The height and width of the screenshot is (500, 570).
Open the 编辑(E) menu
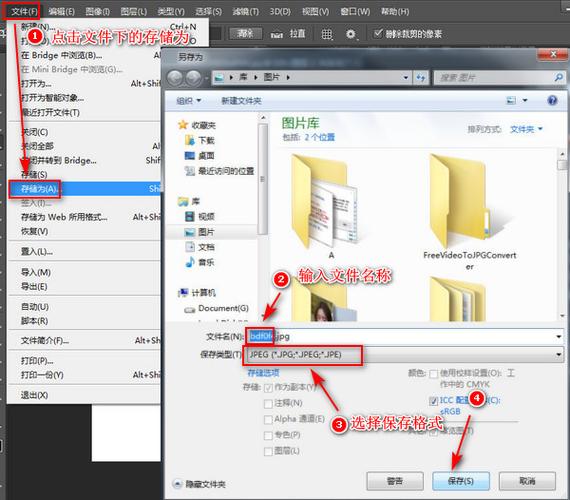pyautogui.click(x=61, y=12)
